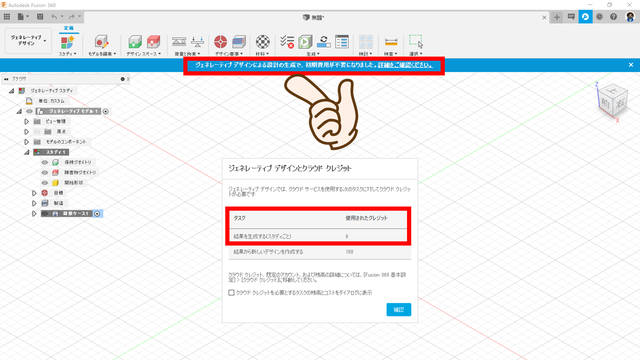Screen dimensions: 640x360
Task: Tick the show cost dialog checkbox
Action: coord(231,293)
